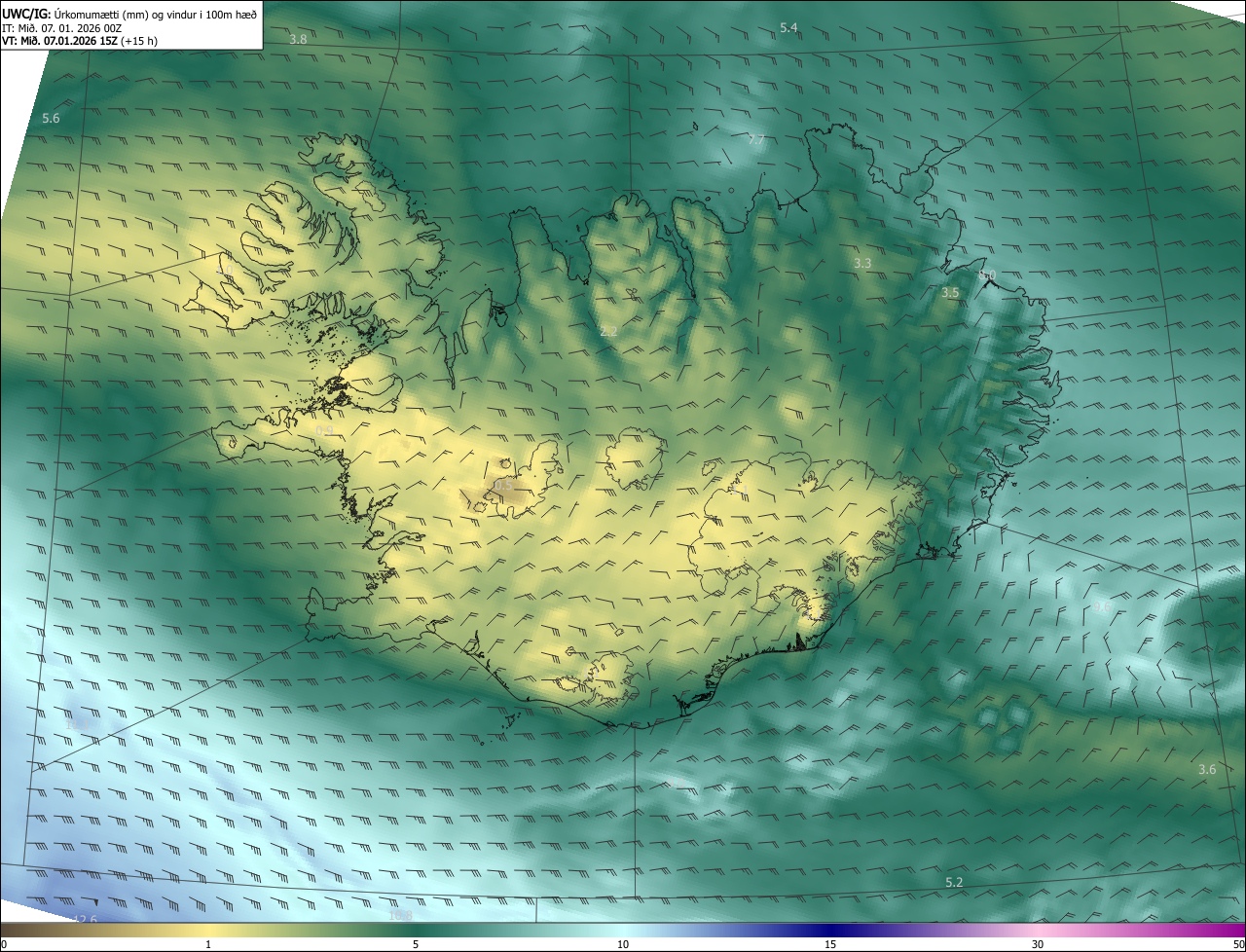Click the 3.3 value in northeast Iceland

point(862,263)
